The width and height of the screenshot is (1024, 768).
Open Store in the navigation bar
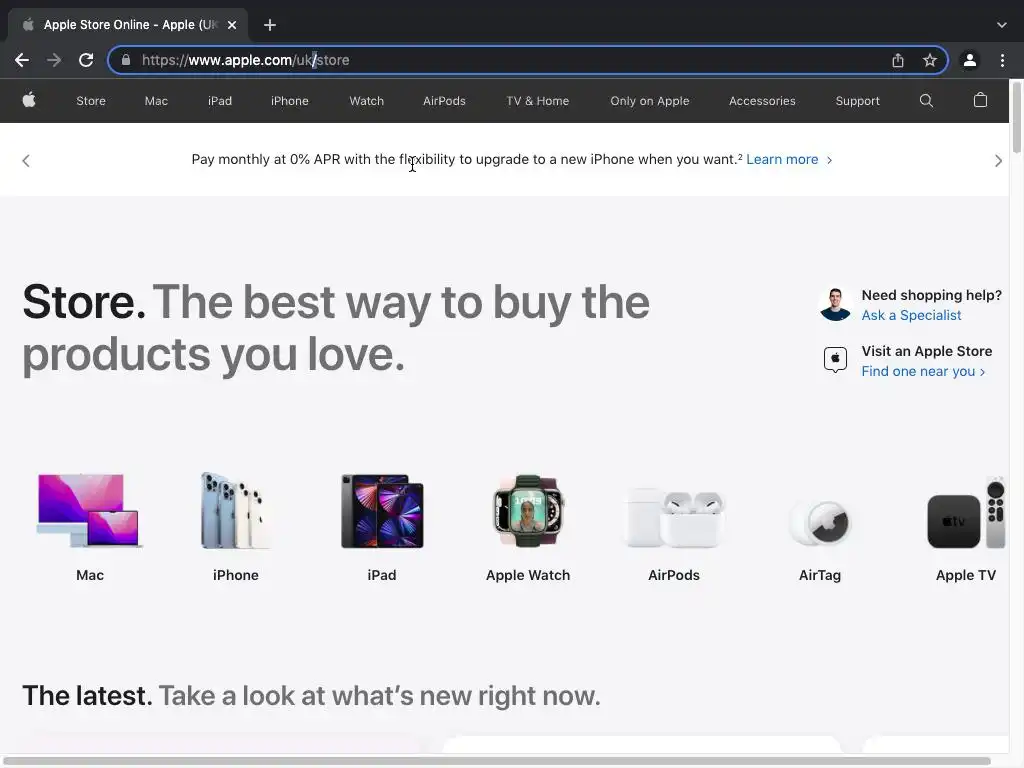coord(91,101)
